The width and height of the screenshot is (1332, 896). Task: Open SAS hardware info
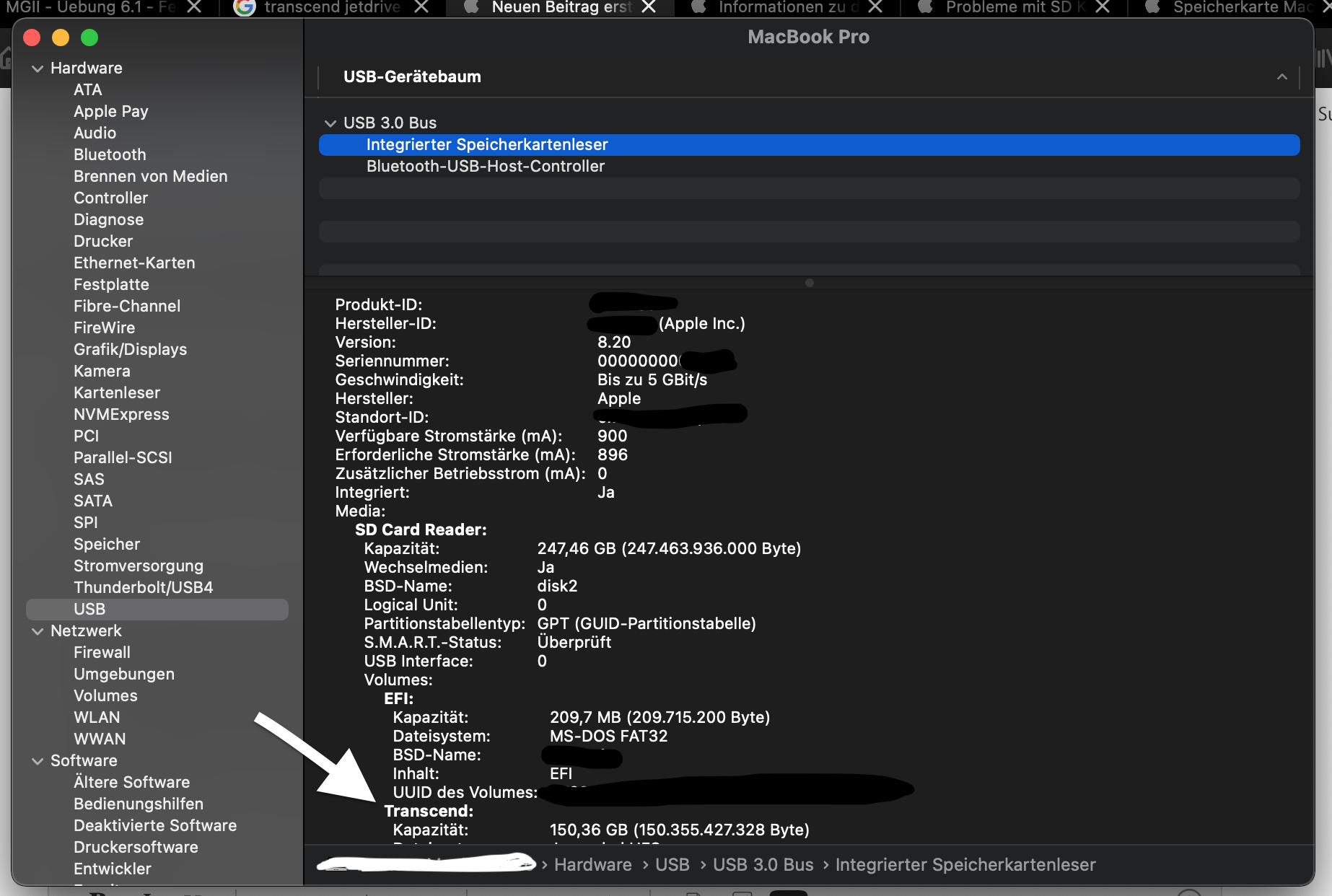coord(89,480)
